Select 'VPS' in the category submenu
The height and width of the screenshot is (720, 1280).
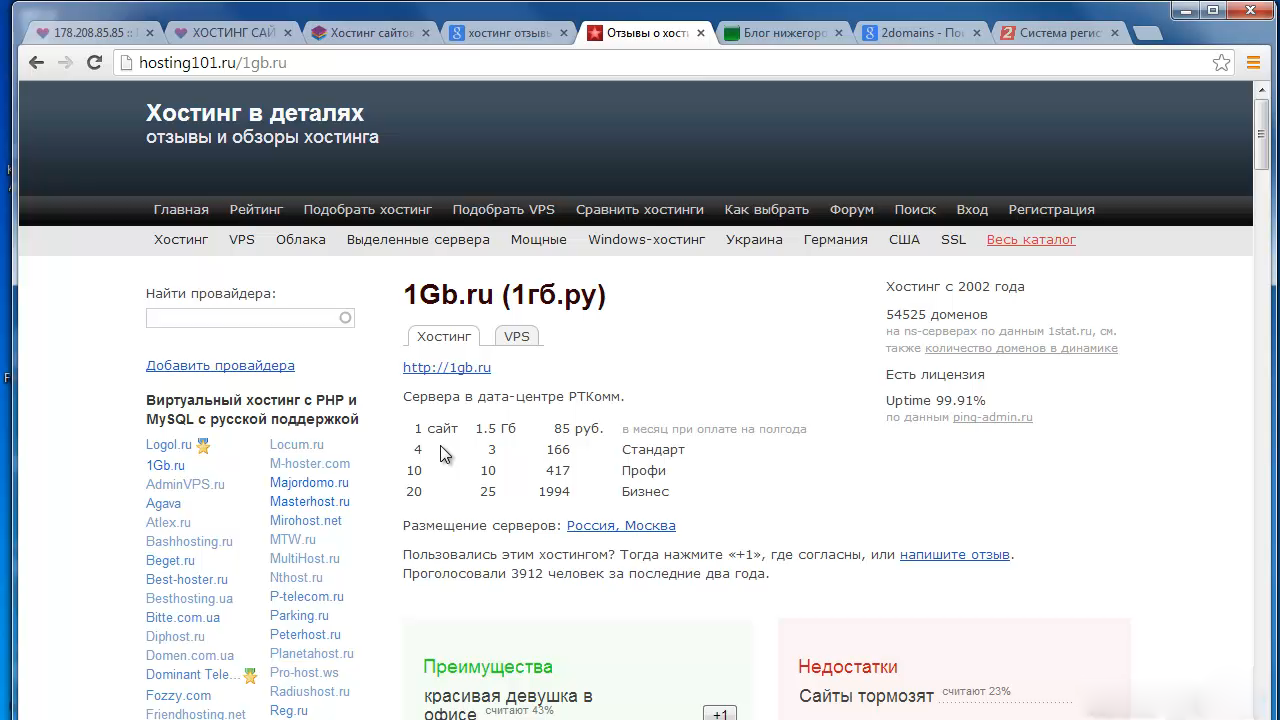[242, 240]
